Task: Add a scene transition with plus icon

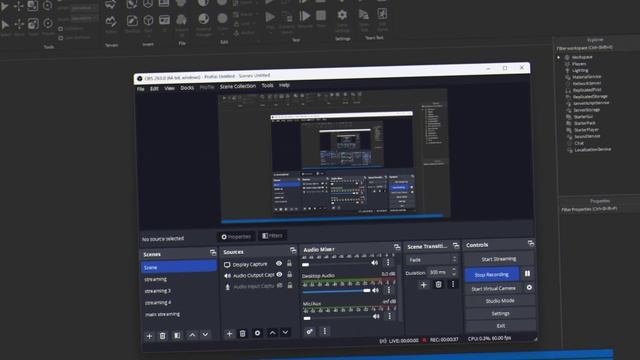Action: tap(423, 285)
